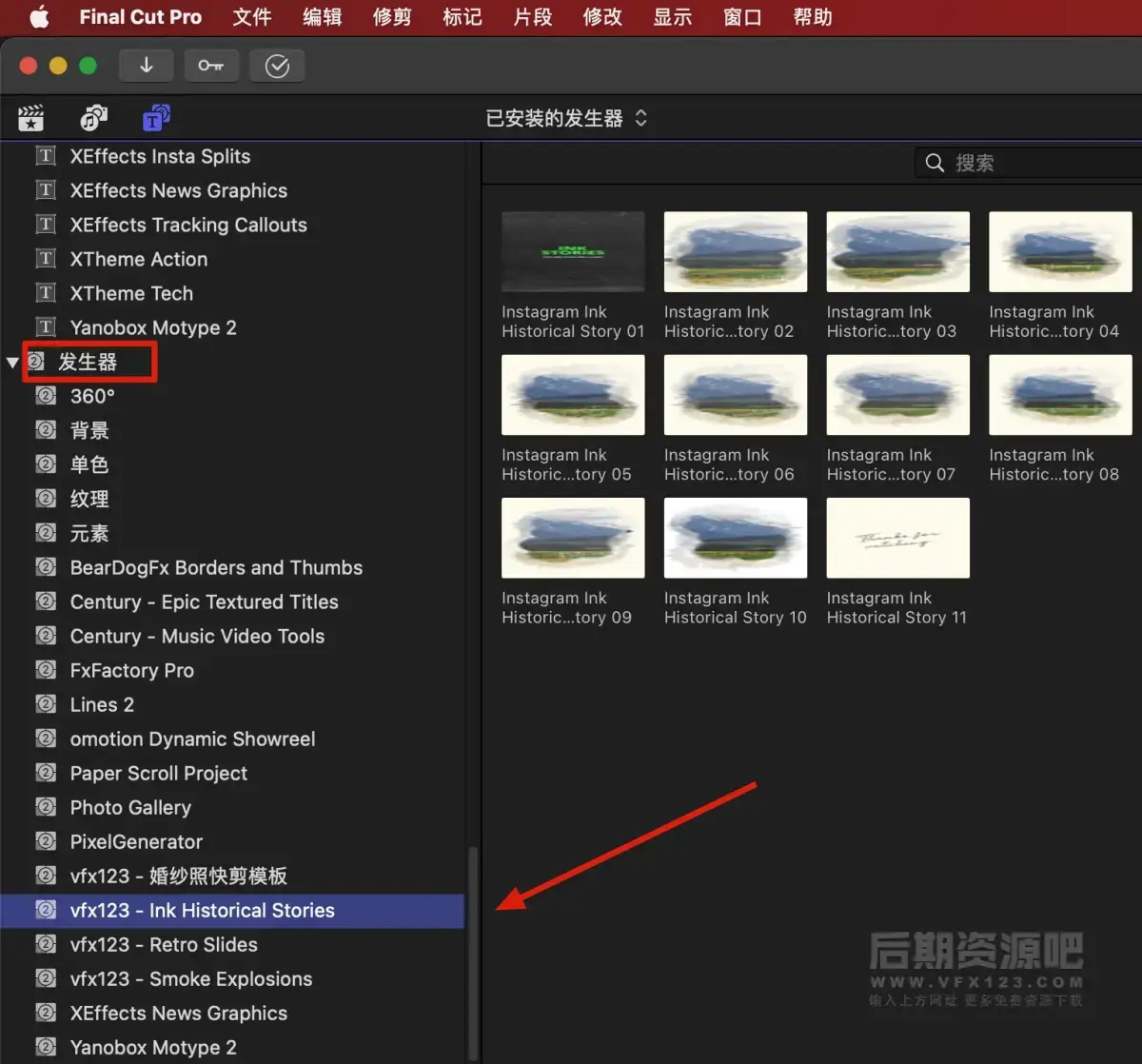The image size is (1142, 1064).
Task: Click the magnifier icon in search field
Action: [935, 163]
